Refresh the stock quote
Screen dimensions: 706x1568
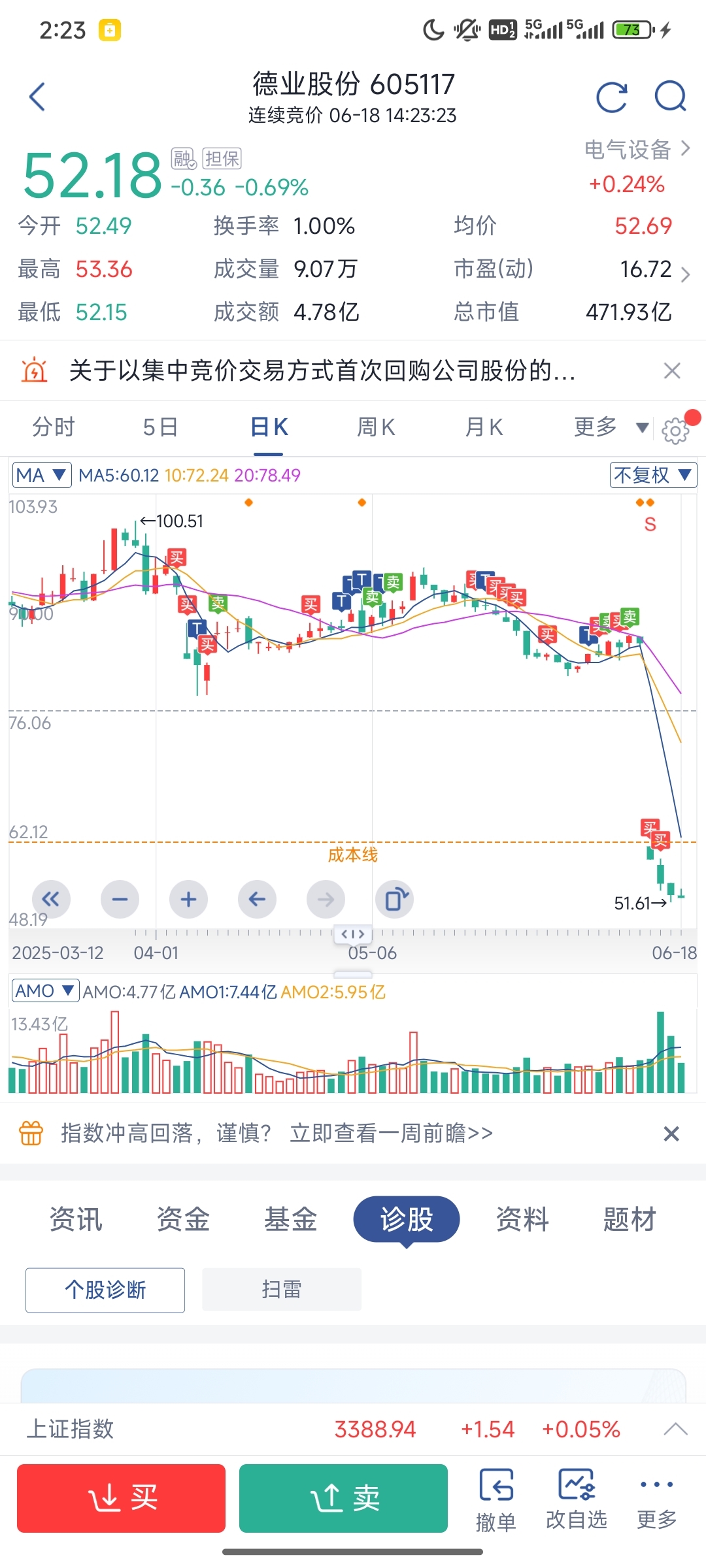(x=612, y=97)
